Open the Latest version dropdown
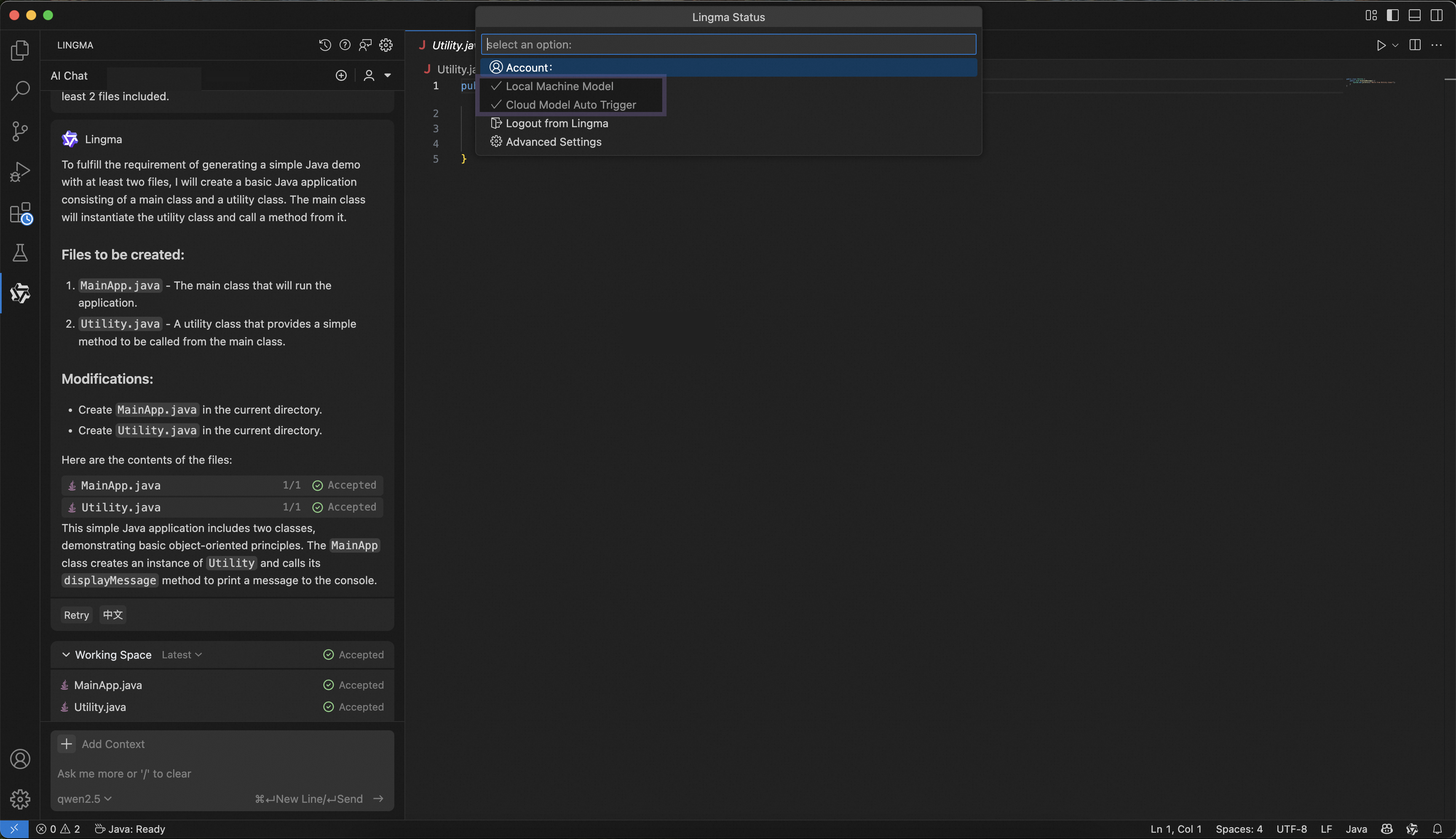This screenshot has height=839, width=1456. pos(182,655)
